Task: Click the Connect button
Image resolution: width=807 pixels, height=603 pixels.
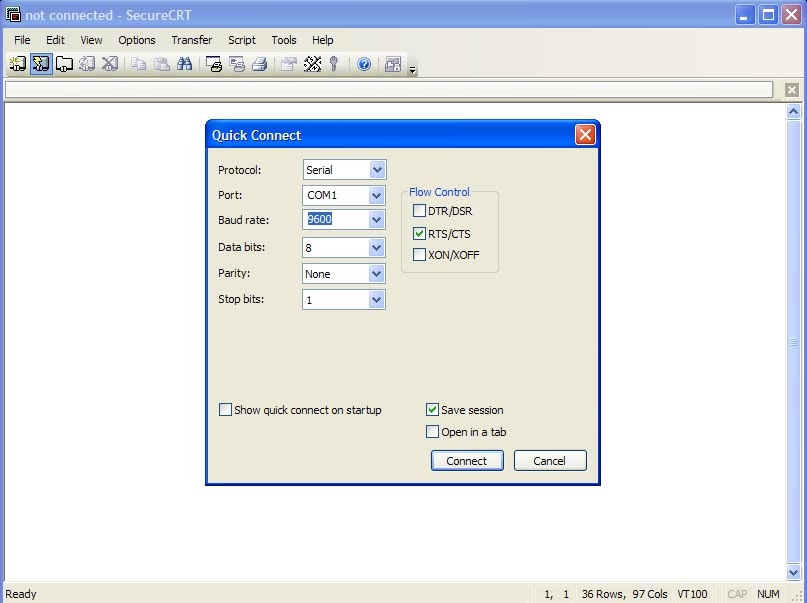Action: 466,461
